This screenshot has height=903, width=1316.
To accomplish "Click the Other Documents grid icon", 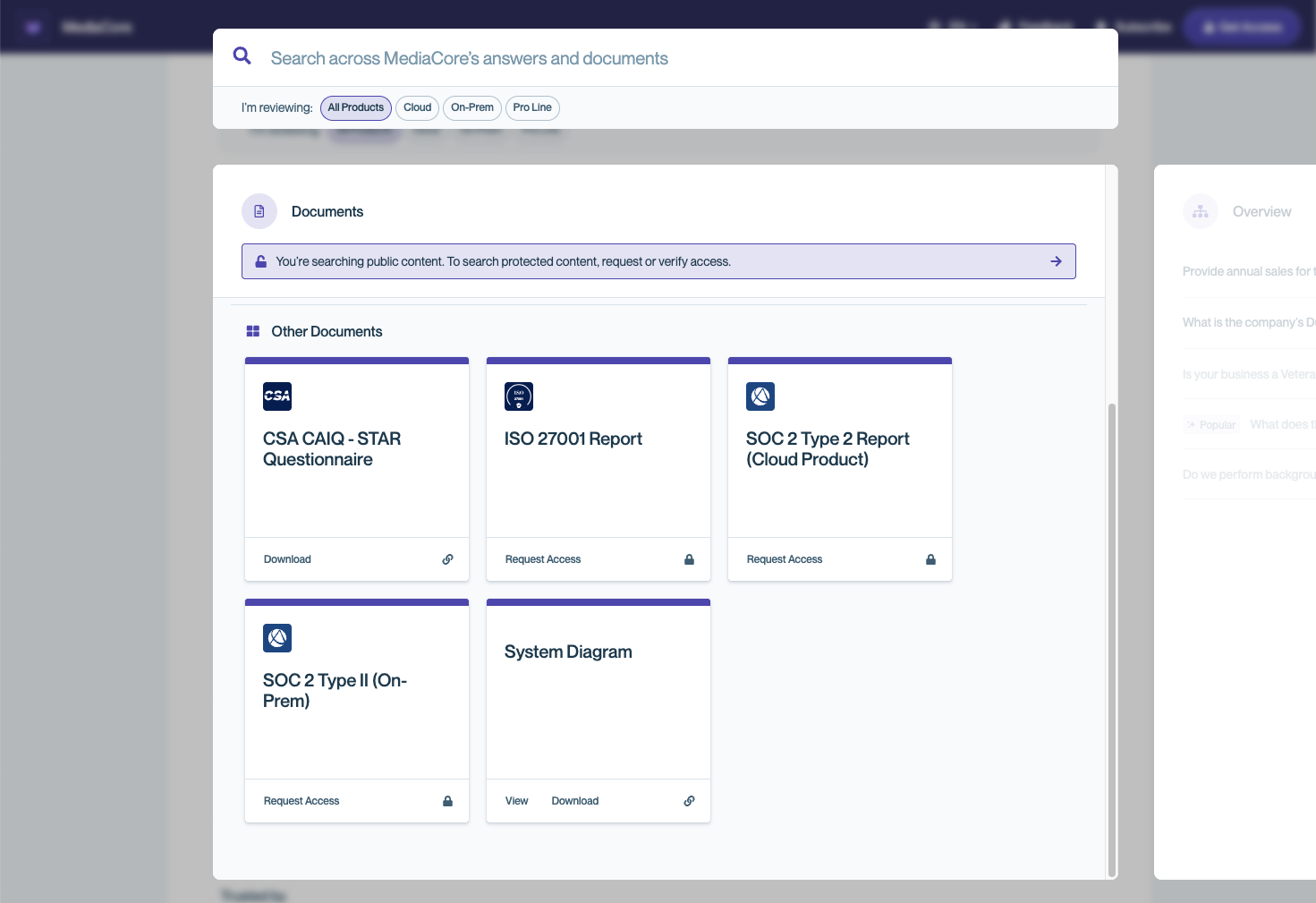I will (x=253, y=331).
